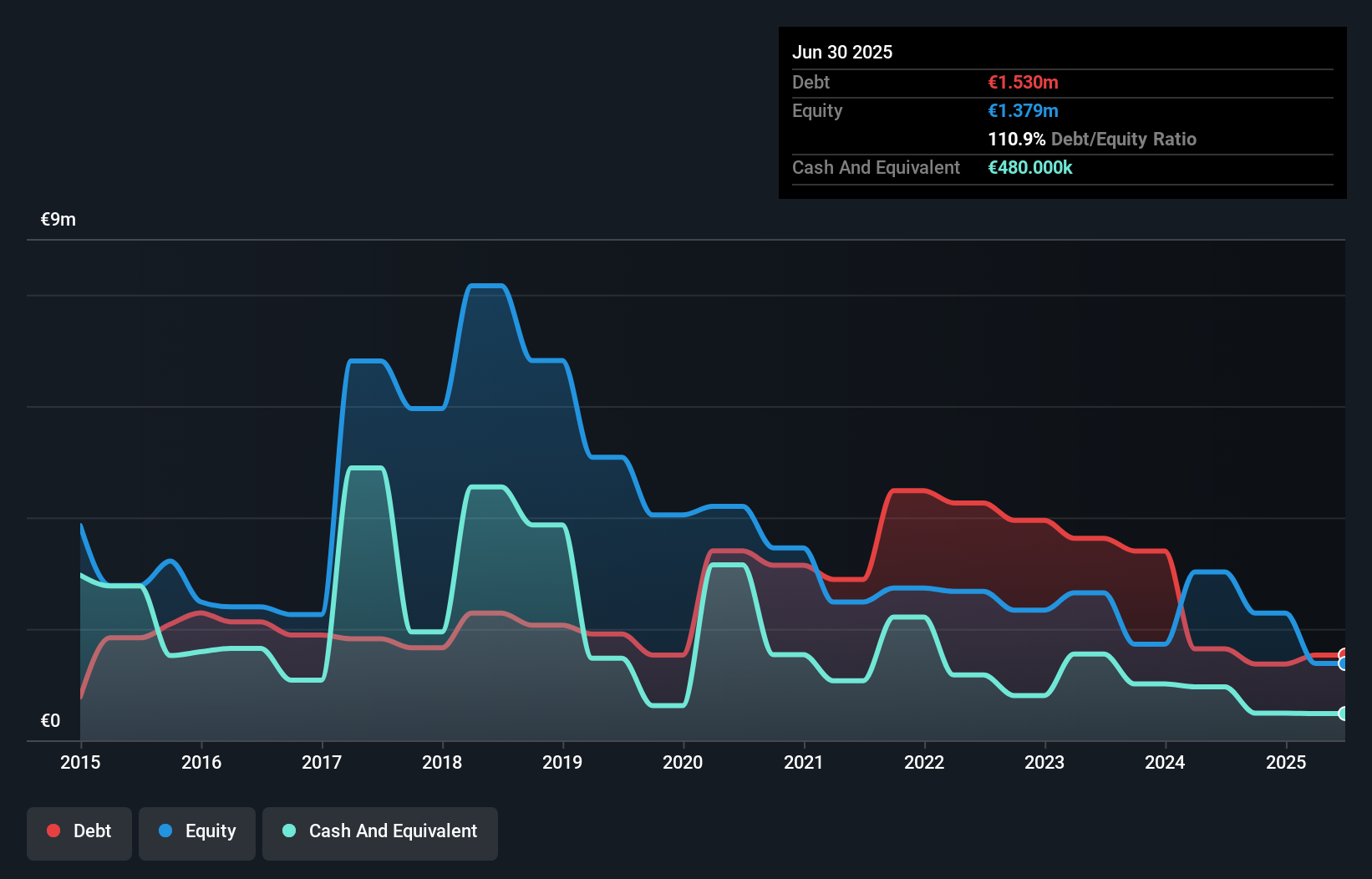1372x879 pixels.
Task: Open details for the Debt/Equity Ratio row
Action: click(x=1092, y=139)
